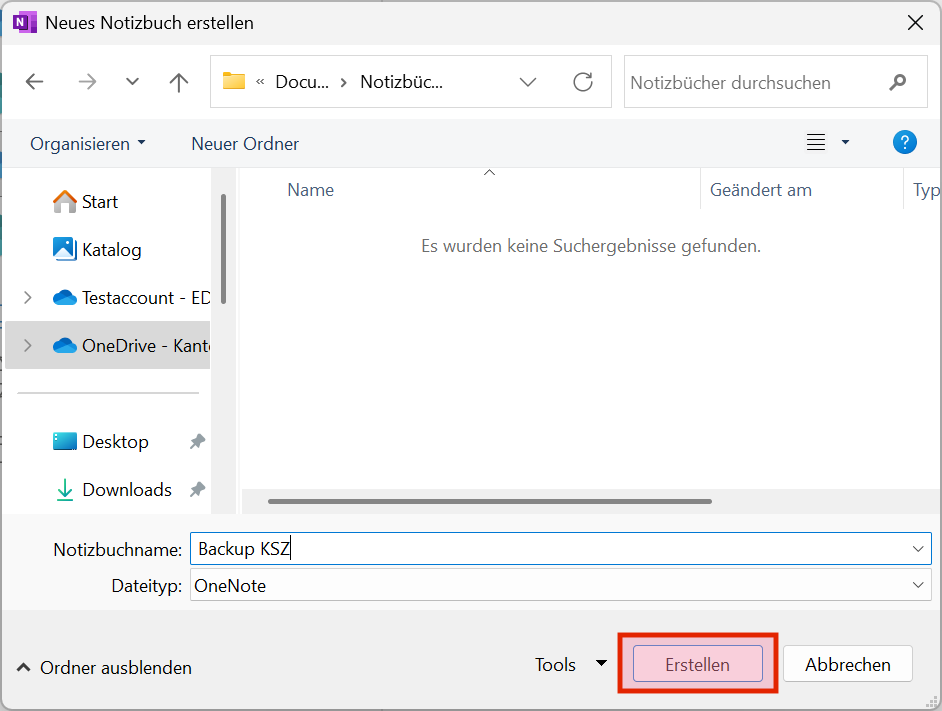The height and width of the screenshot is (711, 942).
Task: Expand the address bar history dropdown
Action: pyautogui.click(x=527, y=82)
